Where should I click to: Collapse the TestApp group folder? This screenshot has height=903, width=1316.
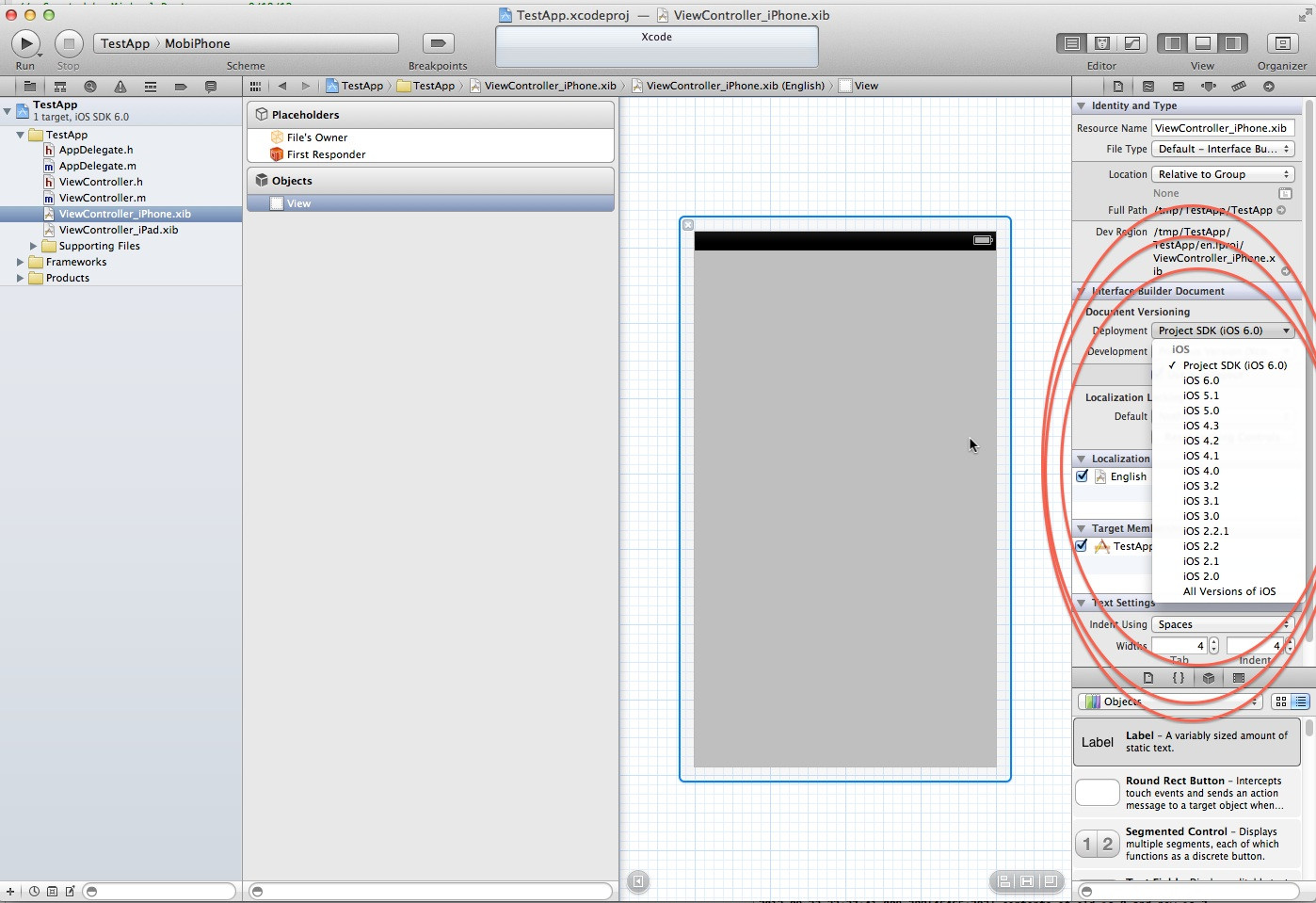point(20,135)
